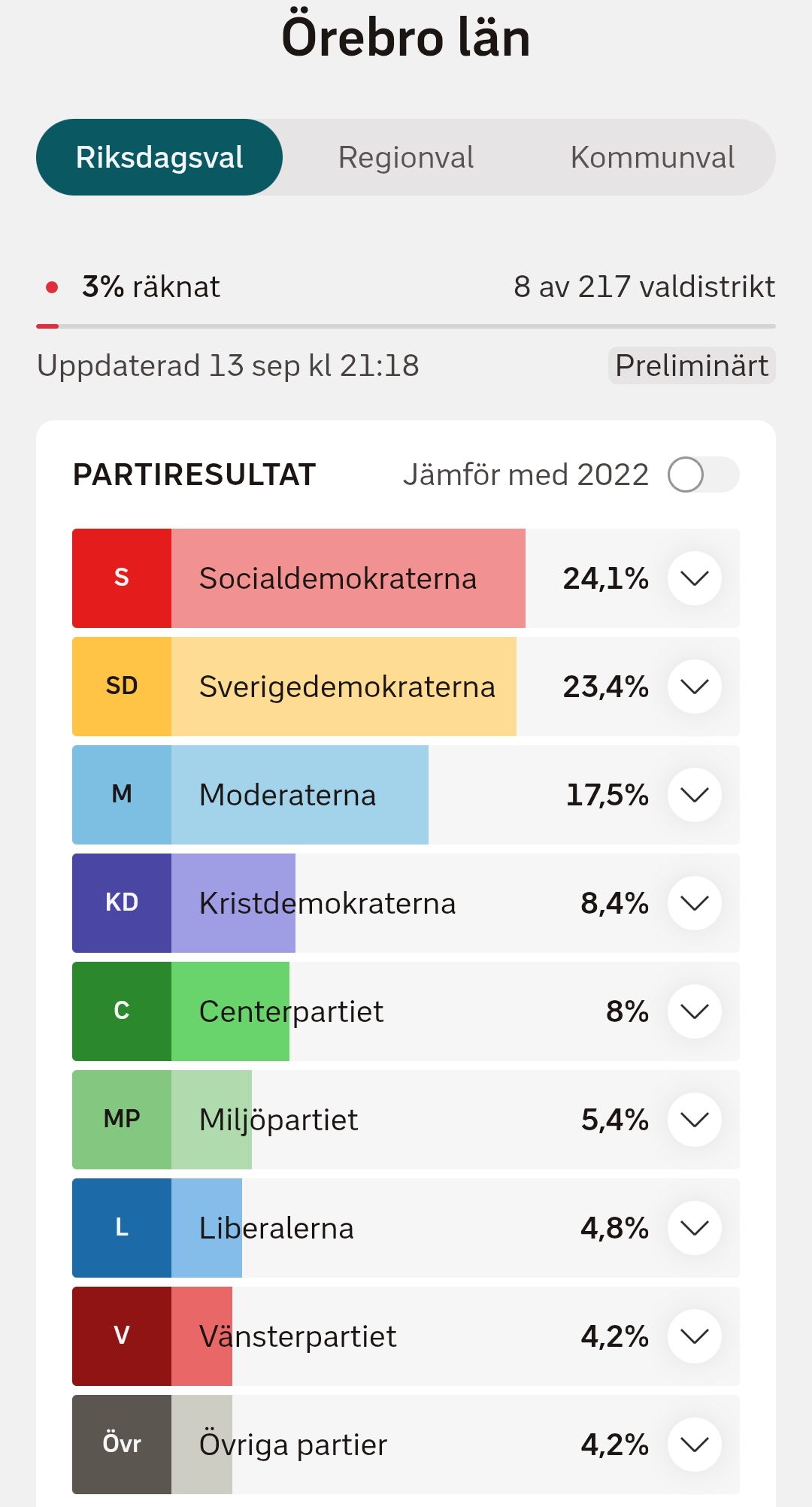The height and width of the screenshot is (1507, 812).
Task: Click the red S party badge
Action: pyautogui.click(x=122, y=578)
